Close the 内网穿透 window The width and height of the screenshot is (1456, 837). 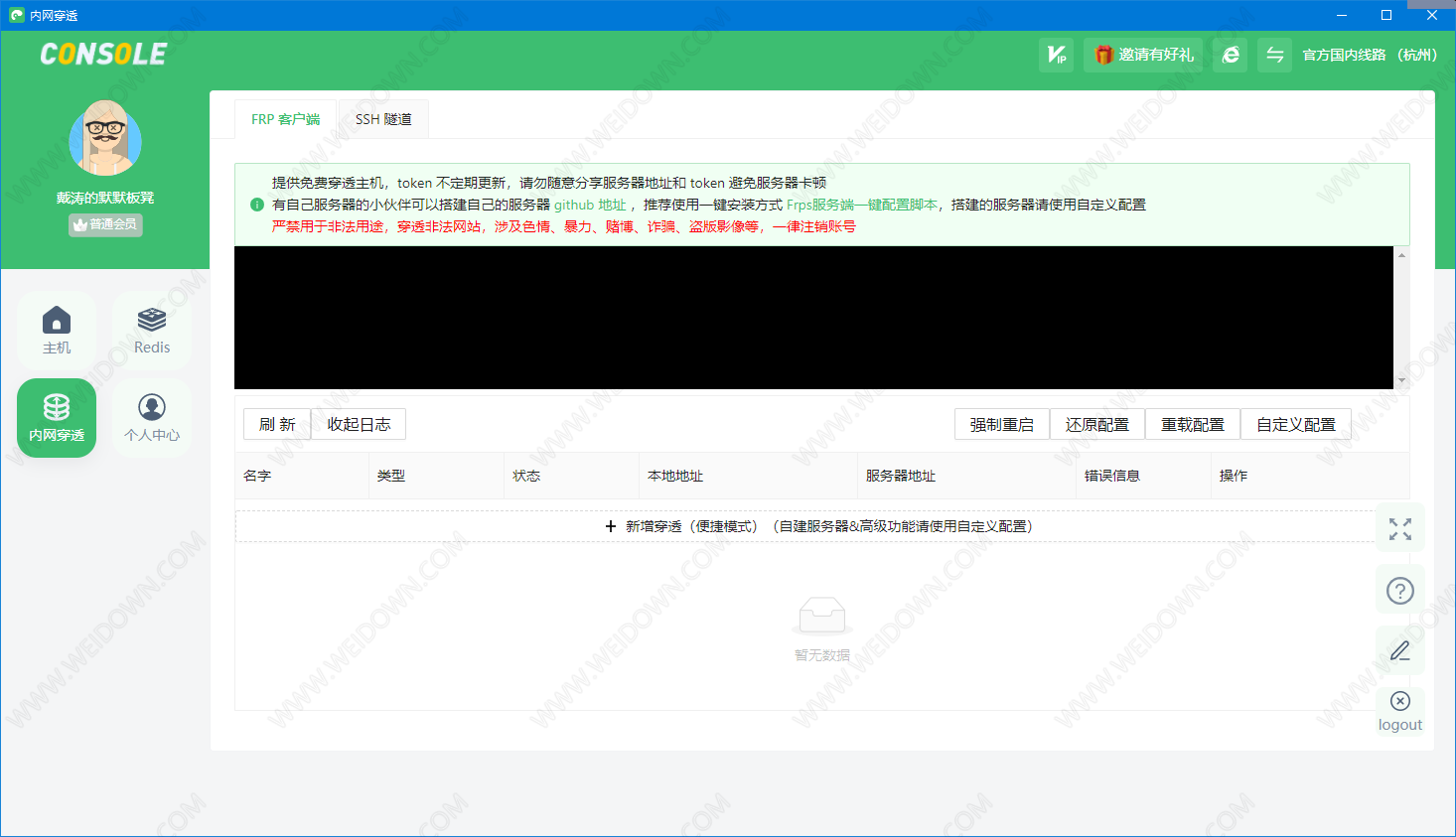tap(1432, 15)
